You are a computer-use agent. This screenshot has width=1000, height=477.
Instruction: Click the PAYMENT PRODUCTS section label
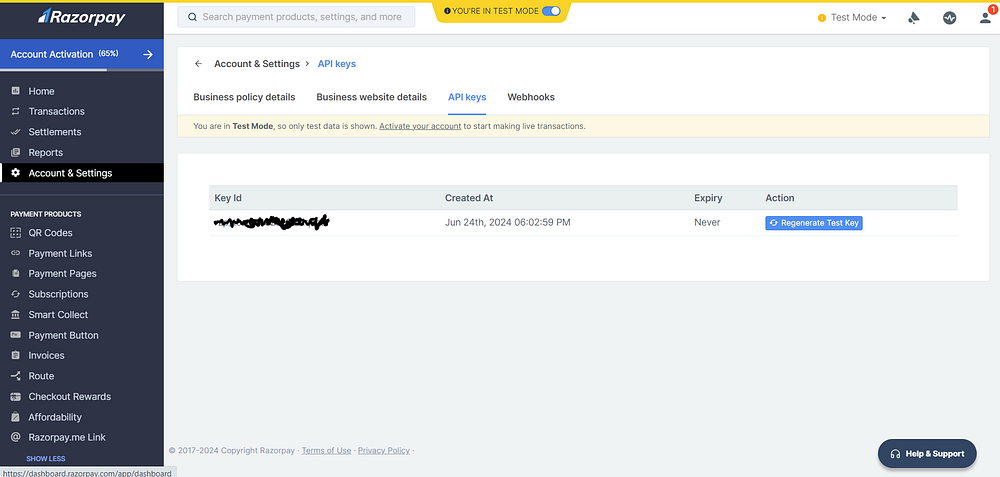tap(46, 214)
